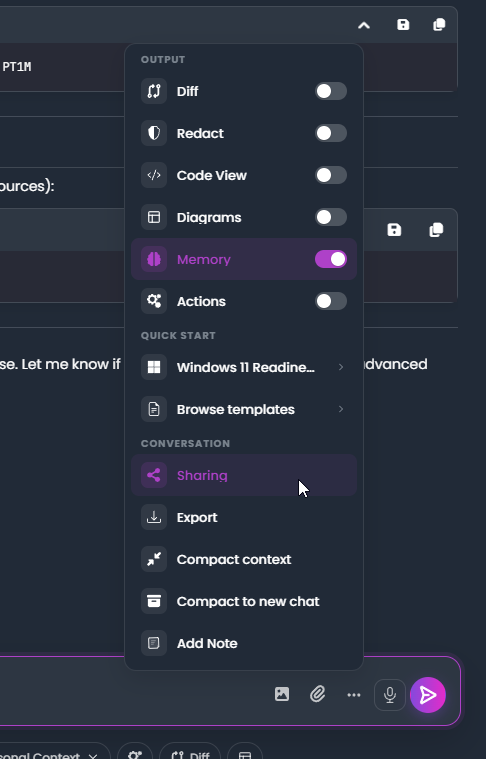Open Sharing in the Conversation section
The height and width of the screenshot is (759, 486).
[244, 475]
